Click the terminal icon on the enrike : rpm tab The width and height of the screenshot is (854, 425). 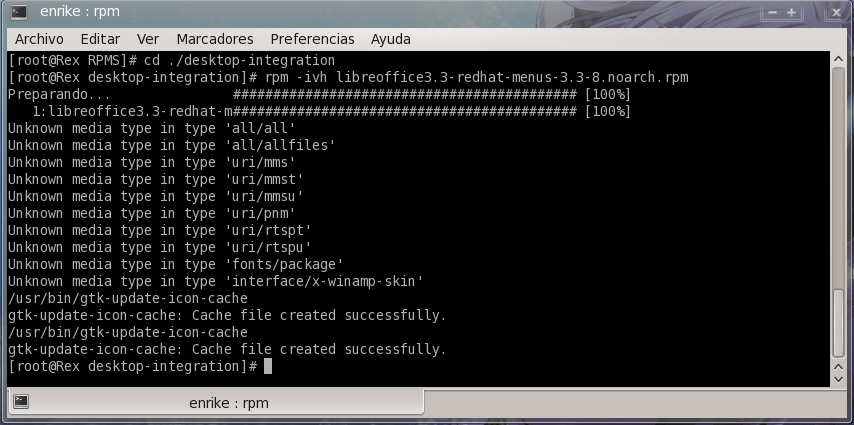pos(21,402)
